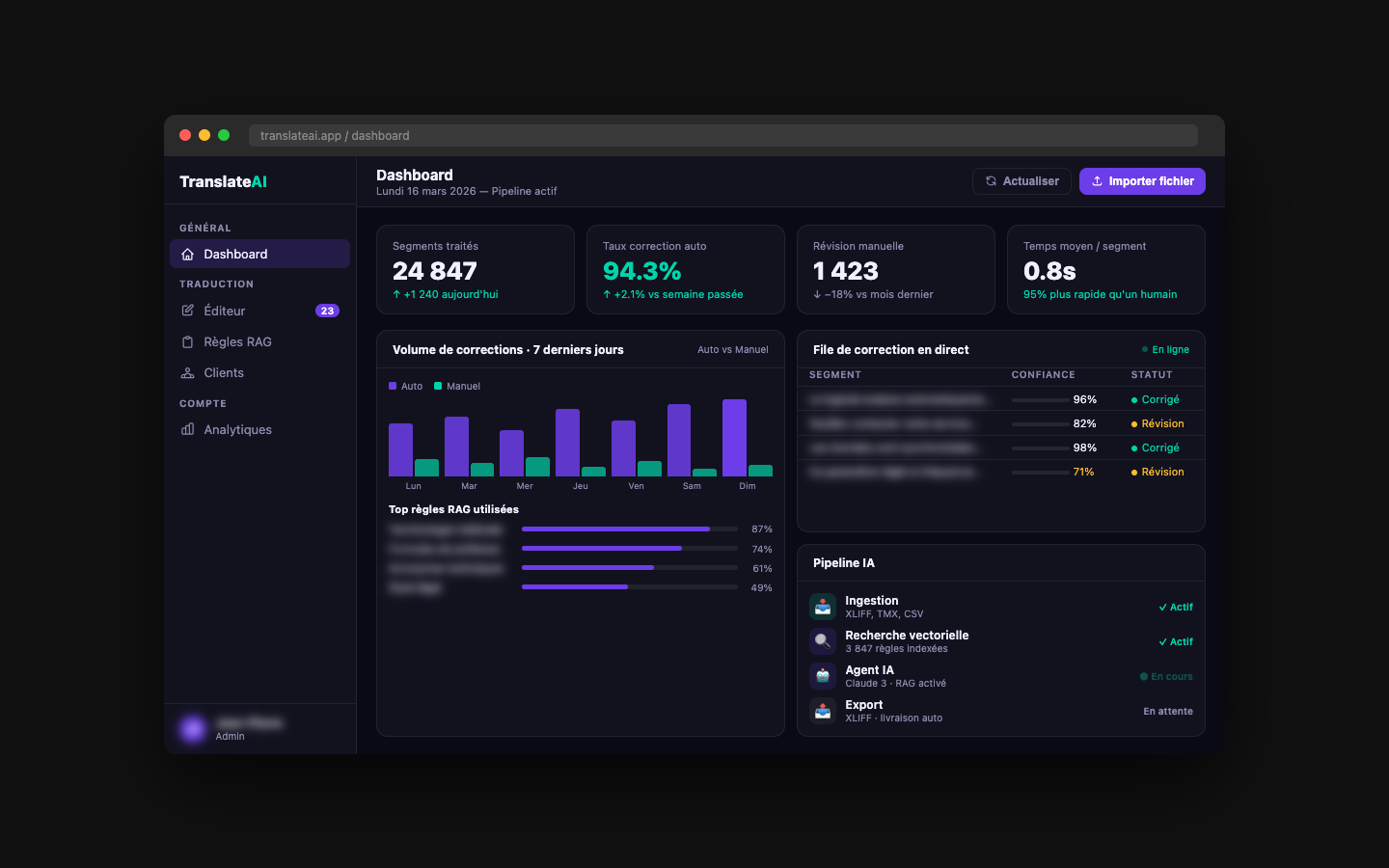Click the SEGMENT column header
The height and width of the screenshot is (868, 1389).
coord(835,375)
